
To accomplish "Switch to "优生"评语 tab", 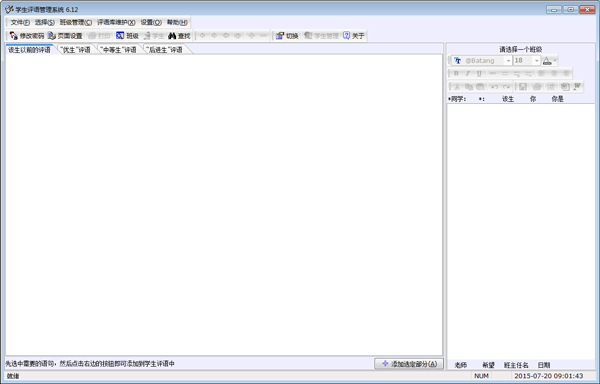I will point(76,50).
